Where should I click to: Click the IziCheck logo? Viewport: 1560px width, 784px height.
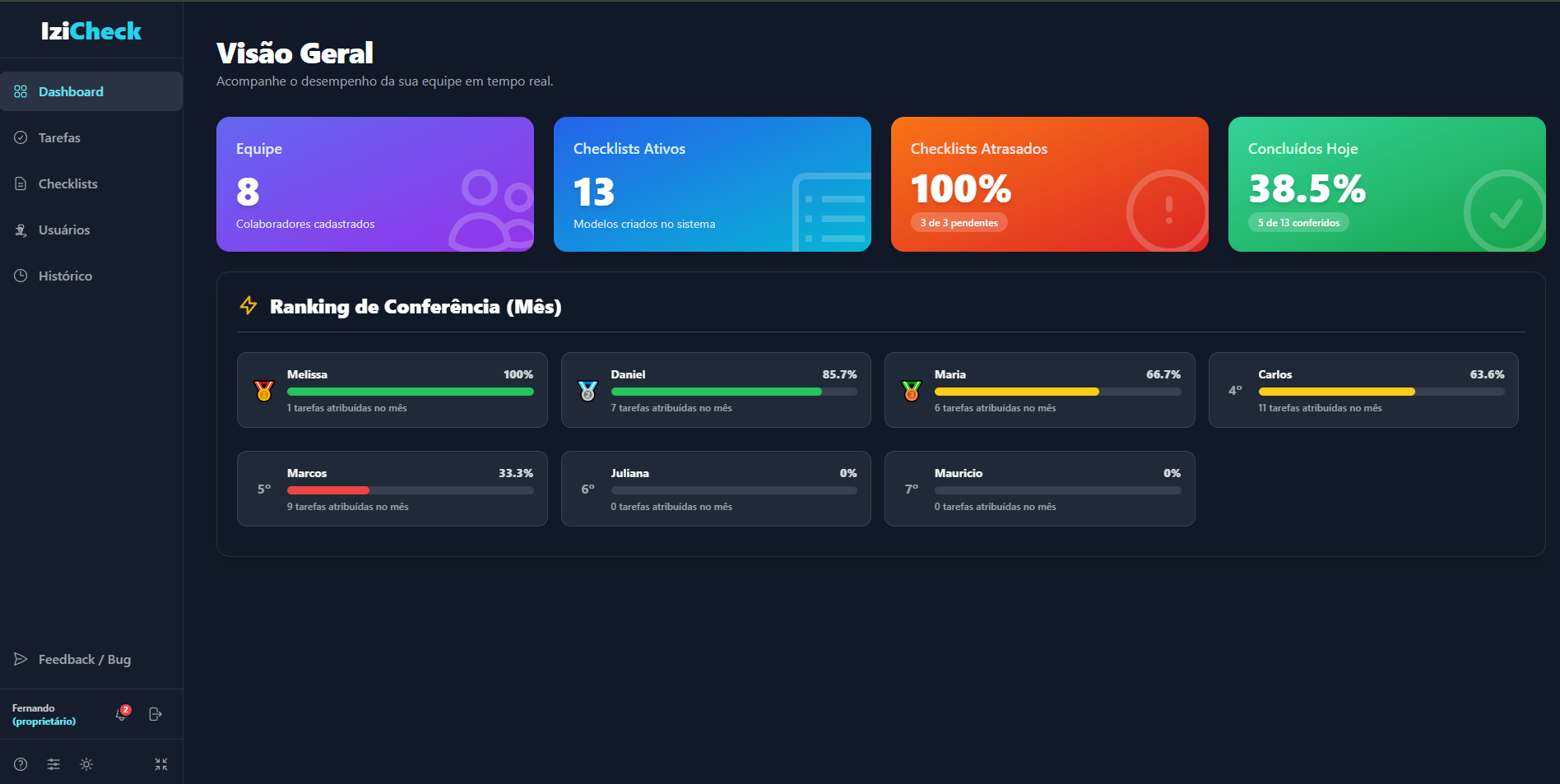pyautogui.click(x=91, y=31)
